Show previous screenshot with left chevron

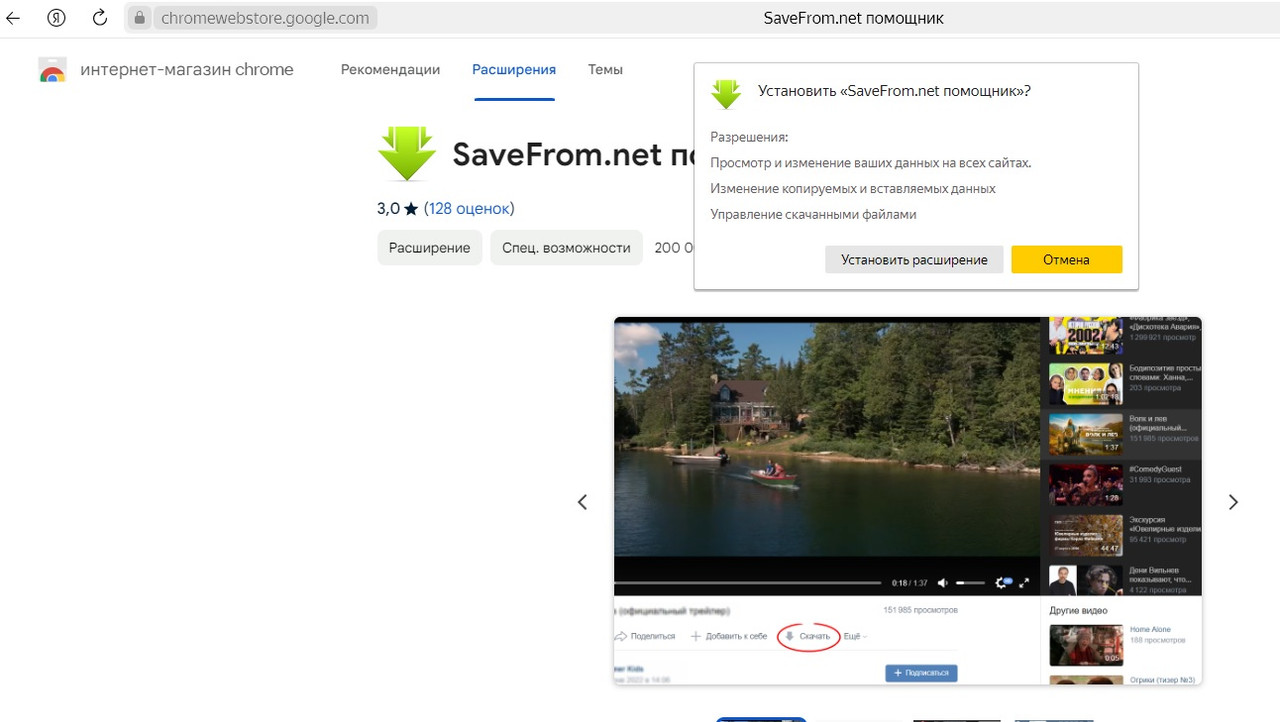tap(583, 502)
